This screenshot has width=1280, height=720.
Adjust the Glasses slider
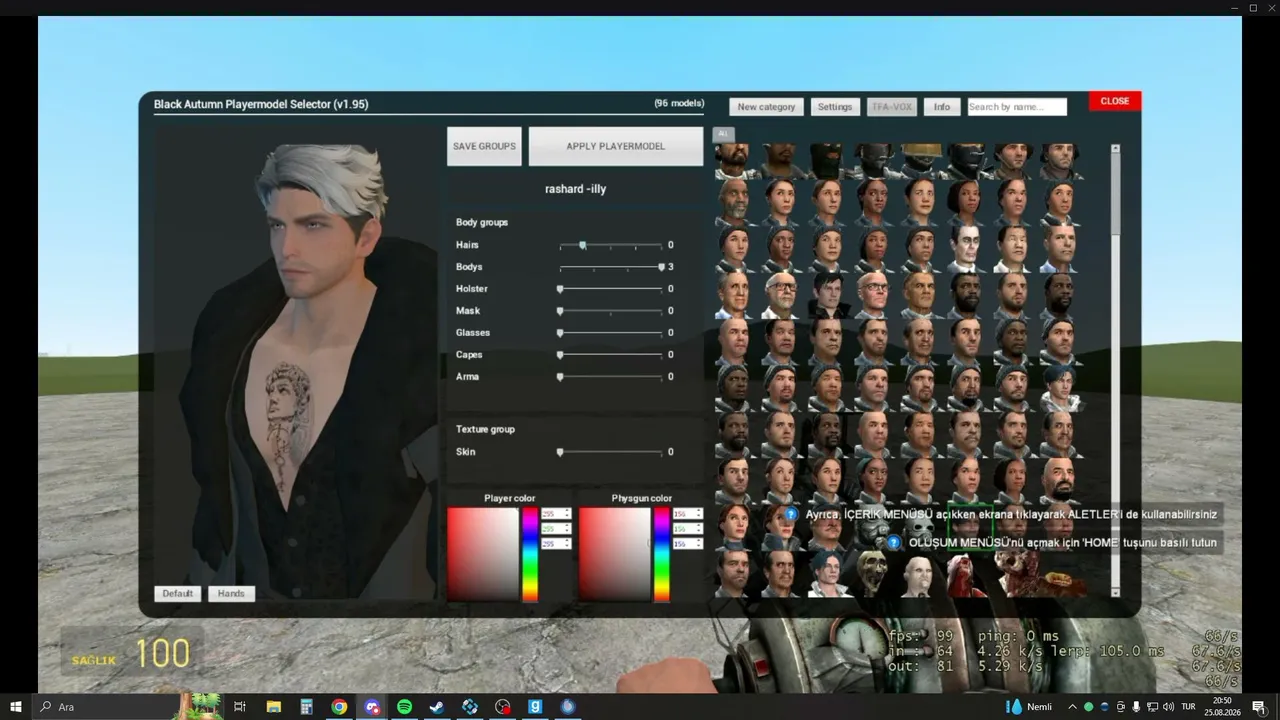(610, 333)
